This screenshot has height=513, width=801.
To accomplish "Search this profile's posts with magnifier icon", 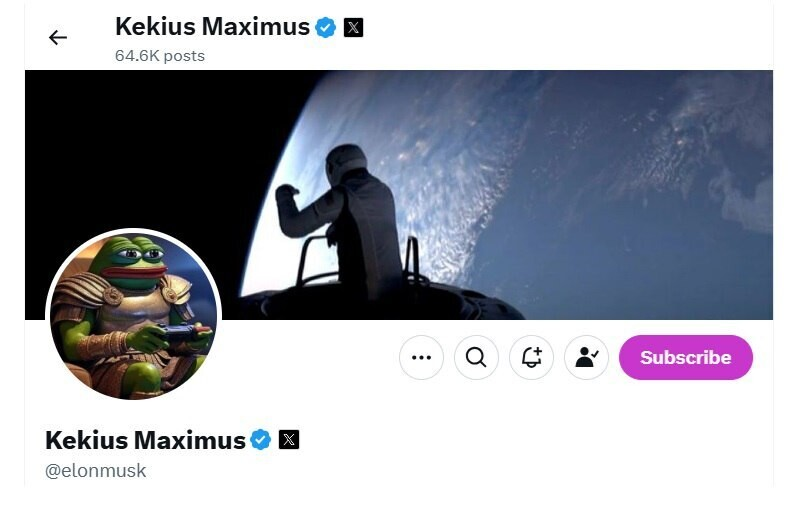I will [476, 358].
